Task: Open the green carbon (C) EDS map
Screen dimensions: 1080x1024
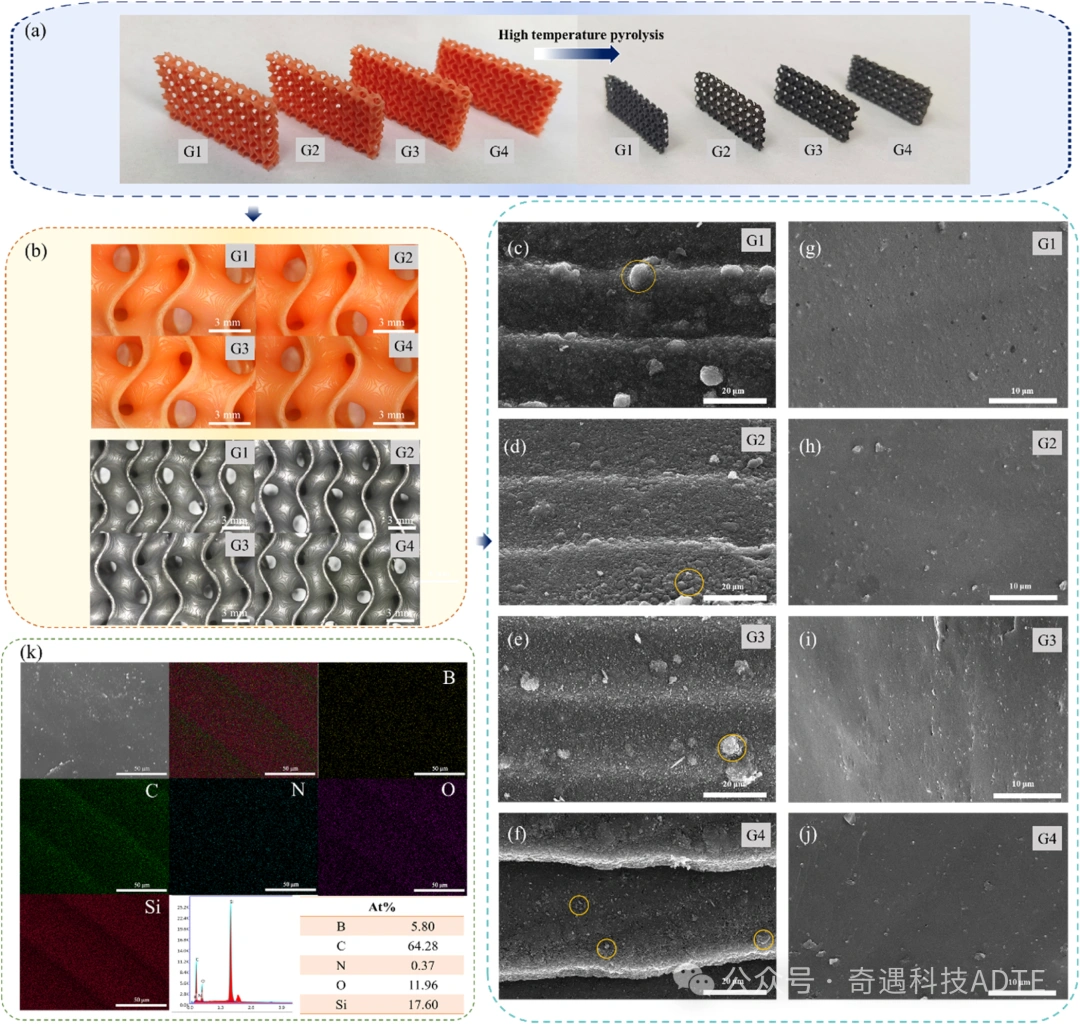Action: 94,836
